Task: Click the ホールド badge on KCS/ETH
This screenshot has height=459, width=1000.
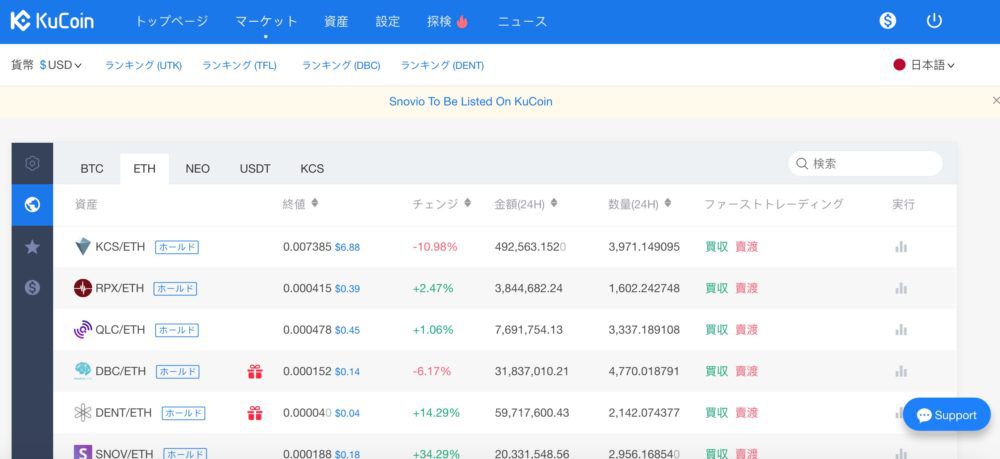Action: click(177, 247)
